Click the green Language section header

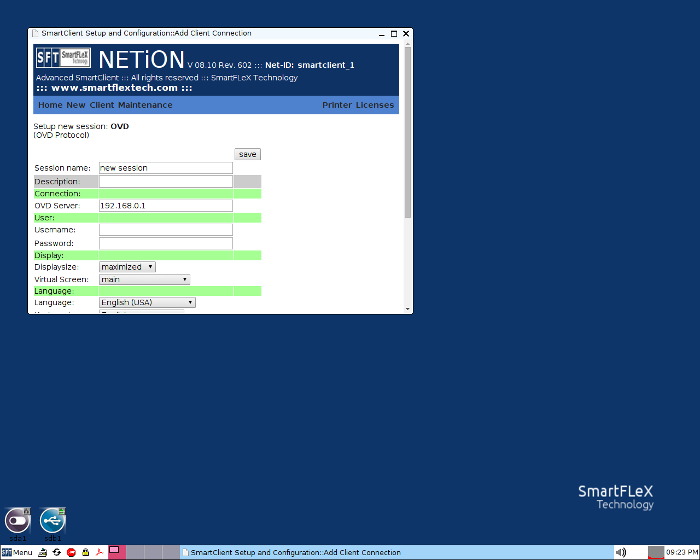pos(148,291)
